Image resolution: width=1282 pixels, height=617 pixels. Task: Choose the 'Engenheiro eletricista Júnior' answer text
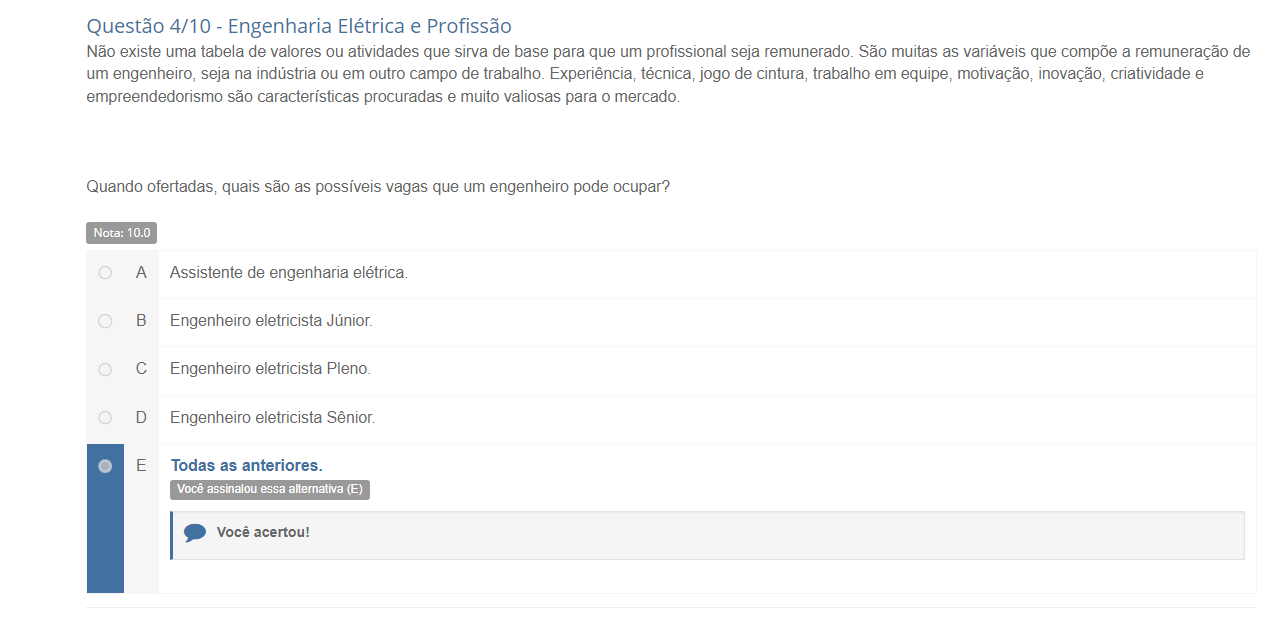270,321
